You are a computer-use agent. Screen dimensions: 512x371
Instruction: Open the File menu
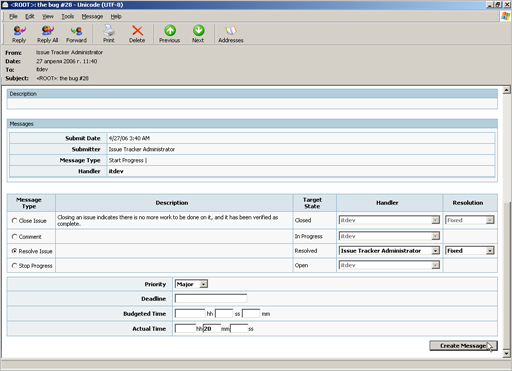coord(13,16)
